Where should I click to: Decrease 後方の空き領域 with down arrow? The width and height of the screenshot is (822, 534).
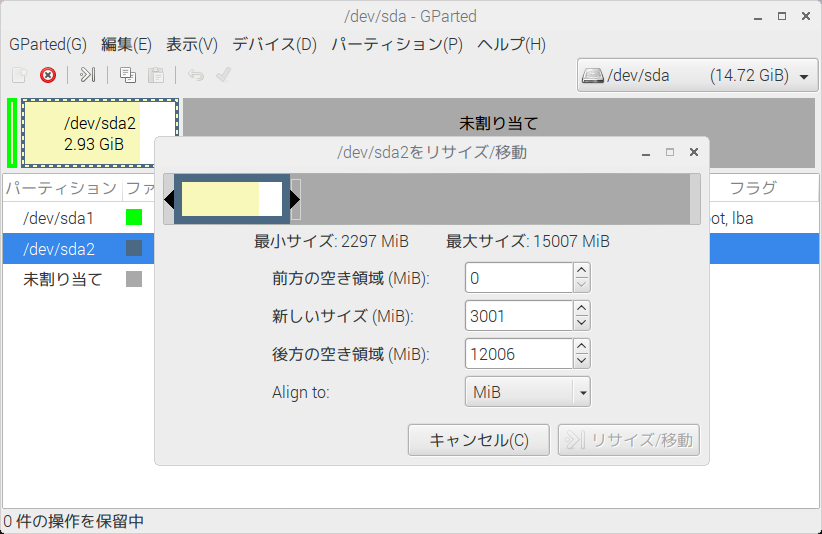581,362
